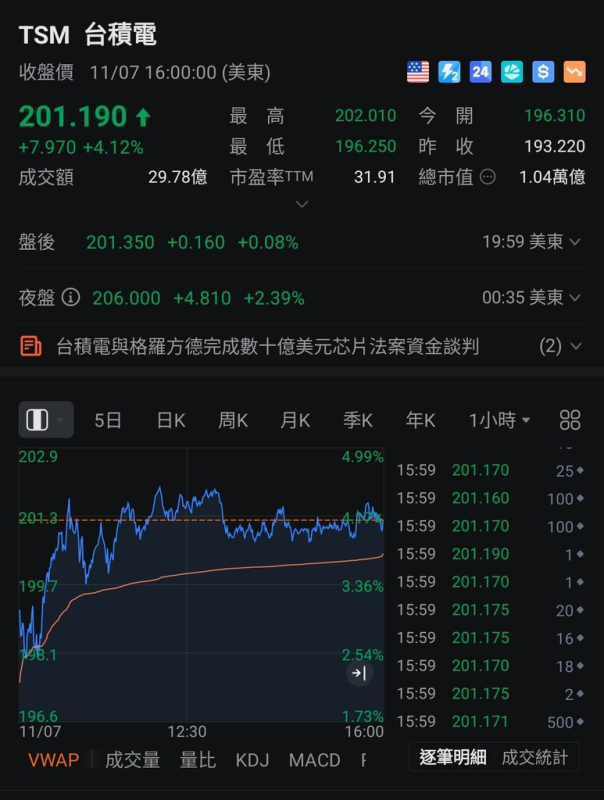This screenshot has height=800, width=604.
Task: Select the 201.175 tick row with 16 shares
Action: pos(491,638)
